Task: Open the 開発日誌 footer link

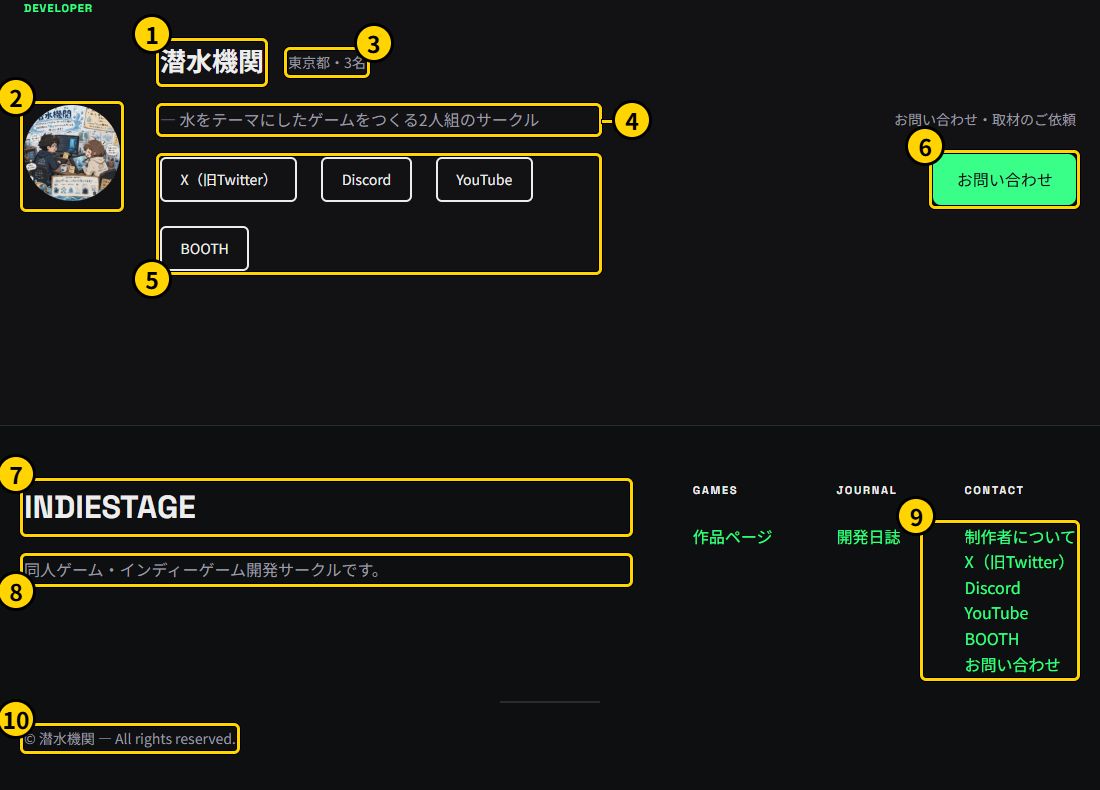Action: click(868, 537)
